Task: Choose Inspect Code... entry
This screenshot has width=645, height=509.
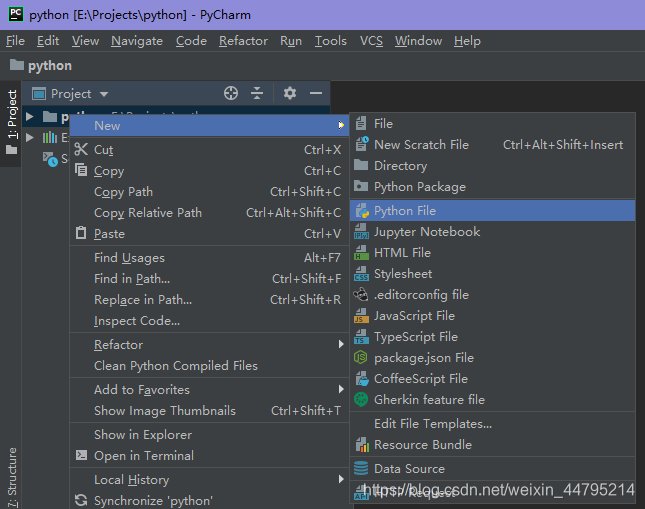Action: click(x=209, y=321)
